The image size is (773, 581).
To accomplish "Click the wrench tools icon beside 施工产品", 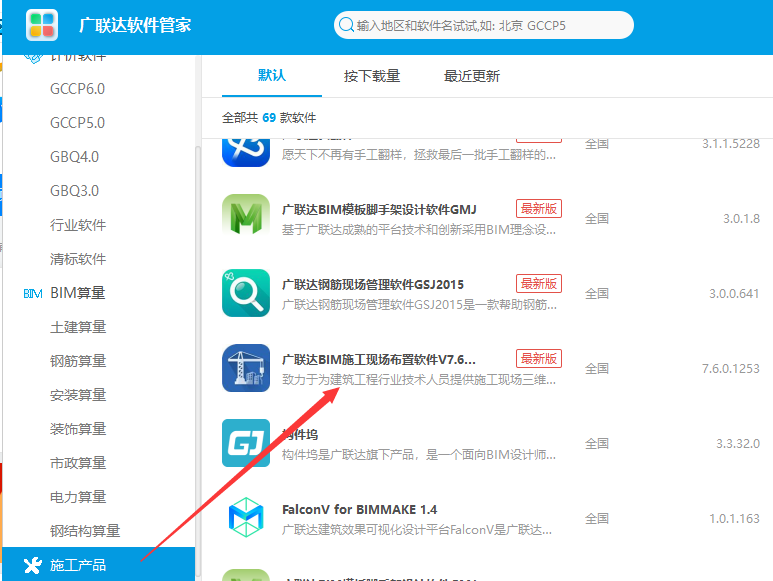I will tap(33, 565).
